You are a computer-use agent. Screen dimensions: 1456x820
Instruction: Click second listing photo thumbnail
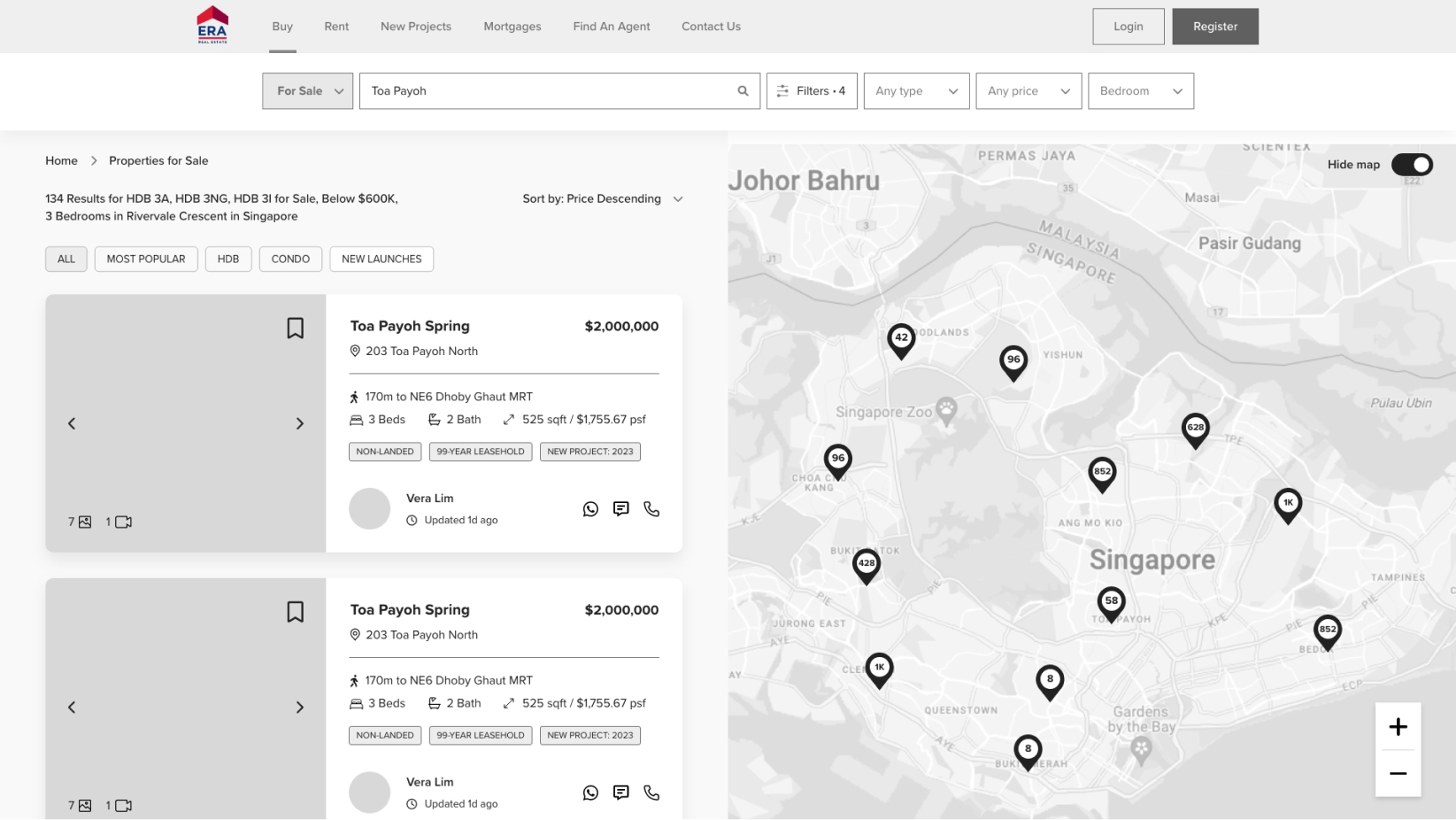[186, 699]
